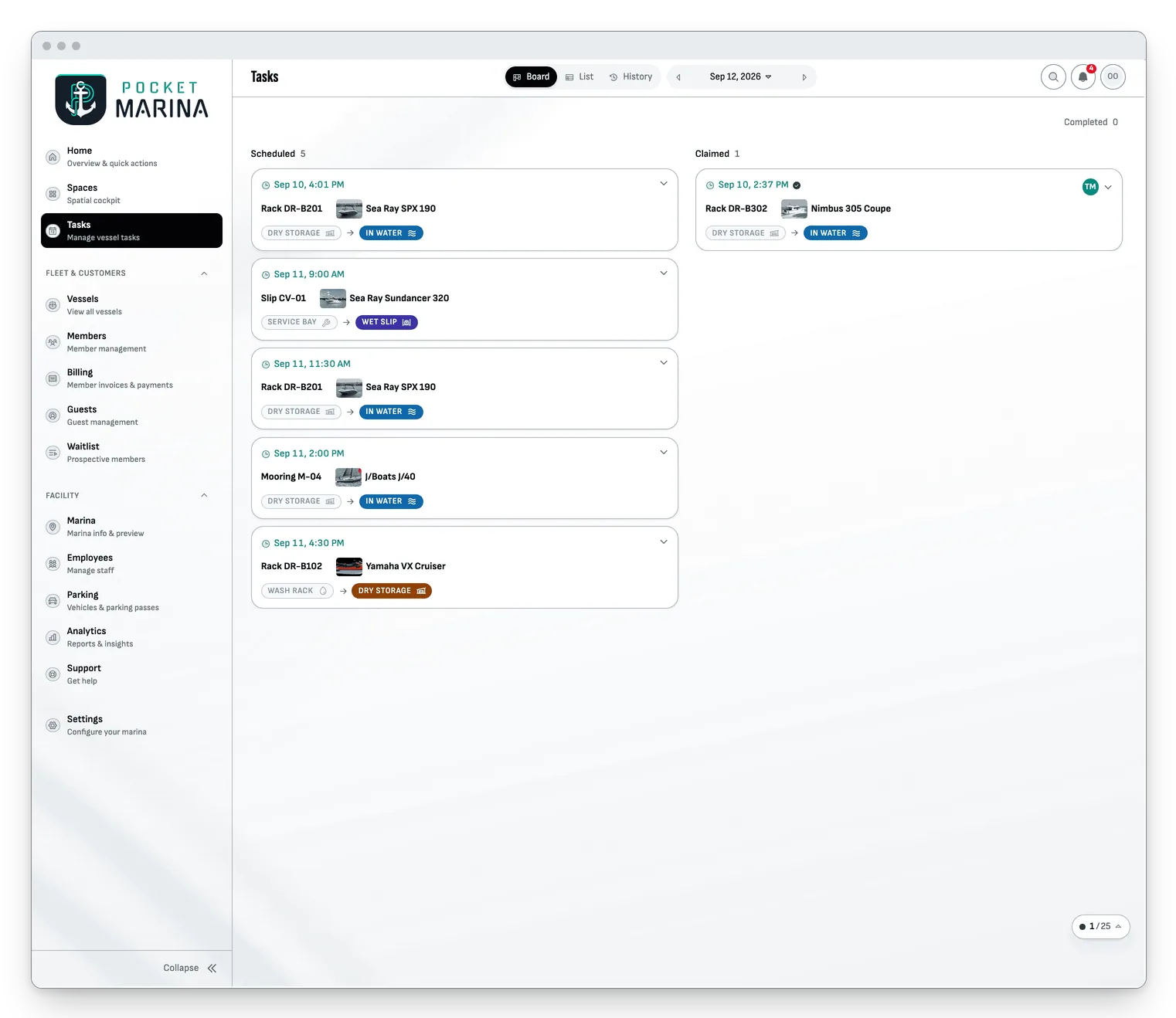Click the Spaces sidebar icon
The height and width of the screenshot is (1018, 1176).
(53, 194)
